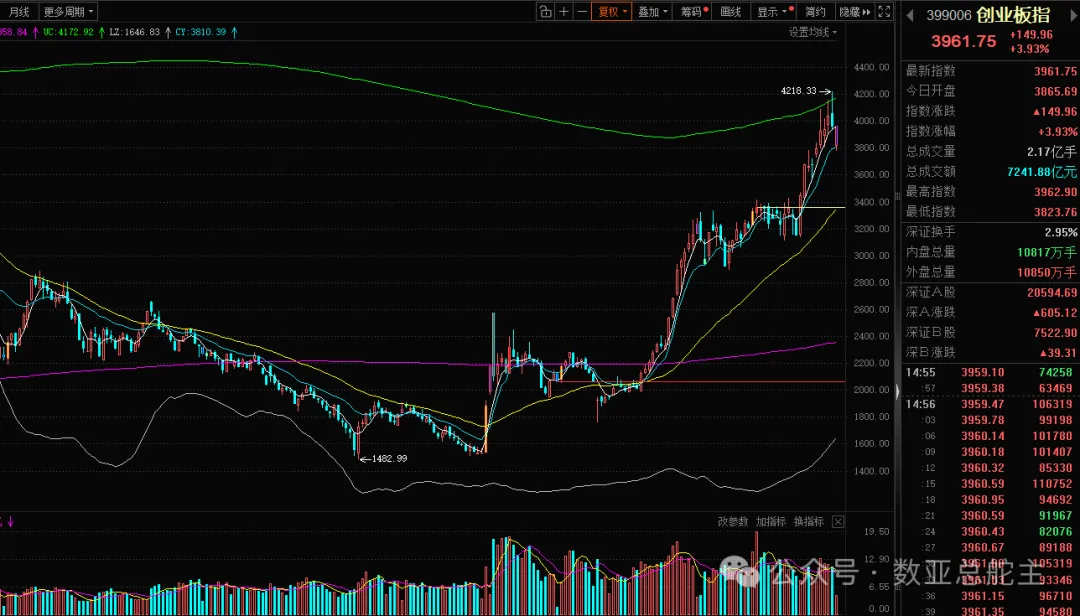Go to previous index with left arrow
The height and width of the screenshot is (616, 1080).
[x=910, y=15]
